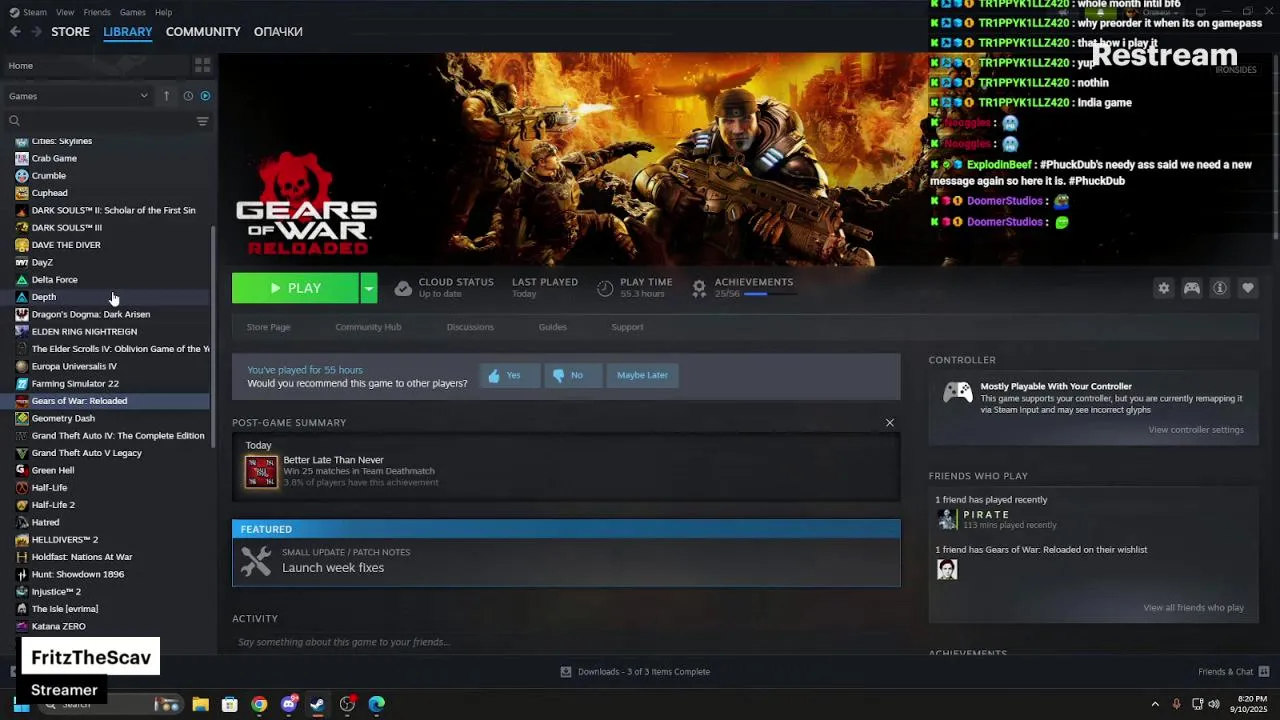This screenshot has width=1280, height=720.
Task: Switch to the STORE tab
Action: (x=70, y=32)
